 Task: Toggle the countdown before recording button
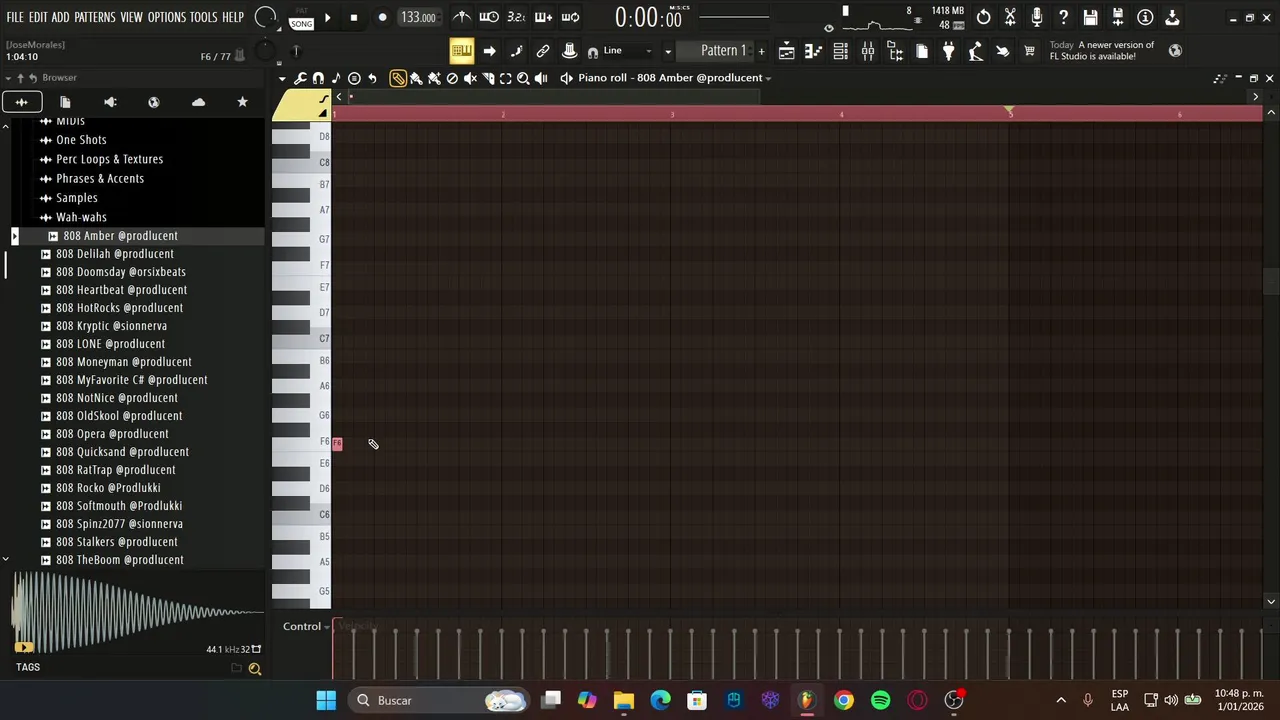(516, 17)
